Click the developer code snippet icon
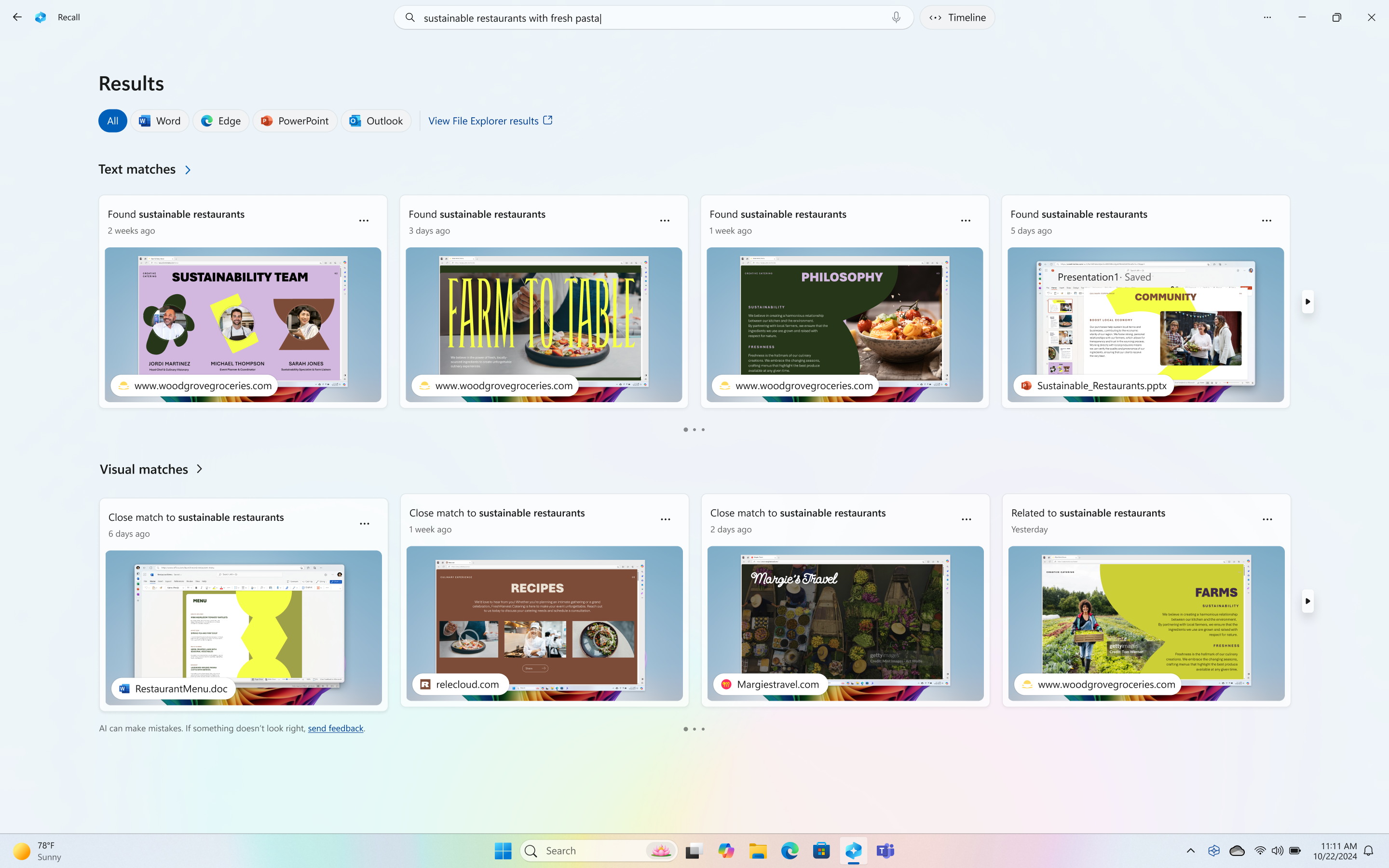Image resolution: width=1389 pixels, height=868 pixels. pyautogui.click(x=935, y=17)
